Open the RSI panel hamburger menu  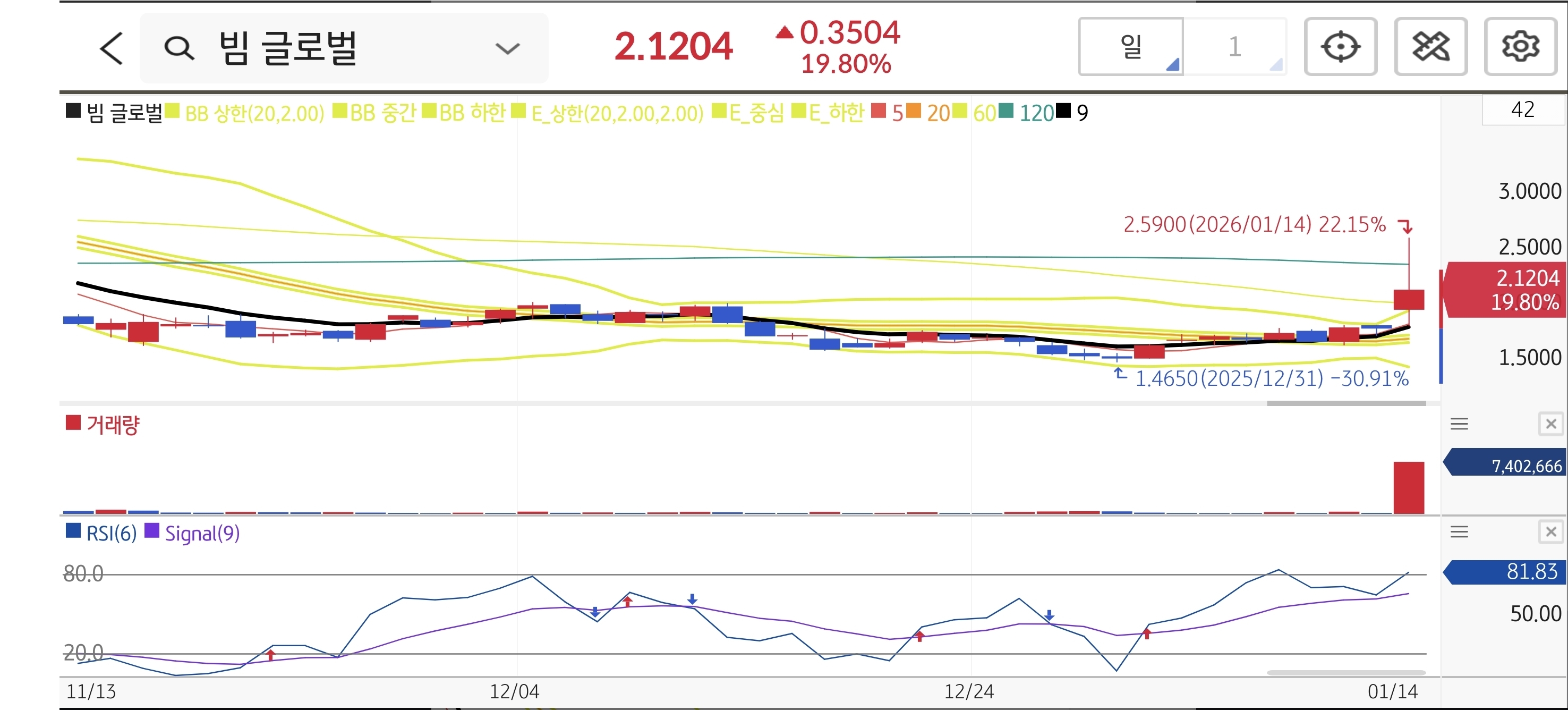coord(1459,532)
